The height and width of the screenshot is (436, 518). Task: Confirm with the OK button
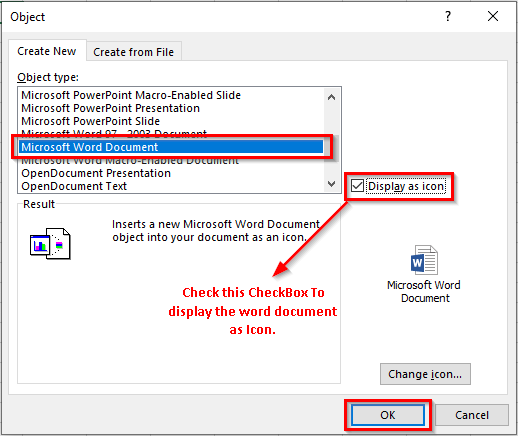pyautogui.click(x=388, y=415)
